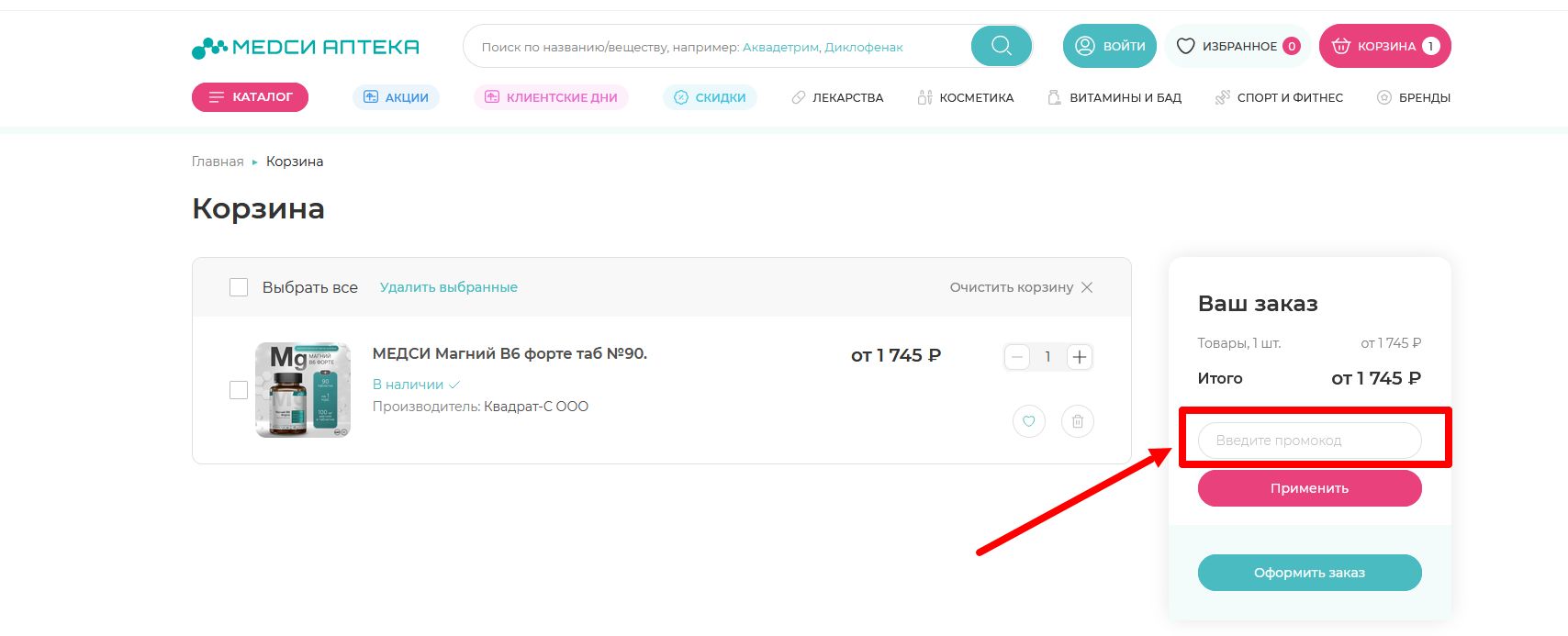
Task: Open the Каталог menu
Action: tap(250, 97)
